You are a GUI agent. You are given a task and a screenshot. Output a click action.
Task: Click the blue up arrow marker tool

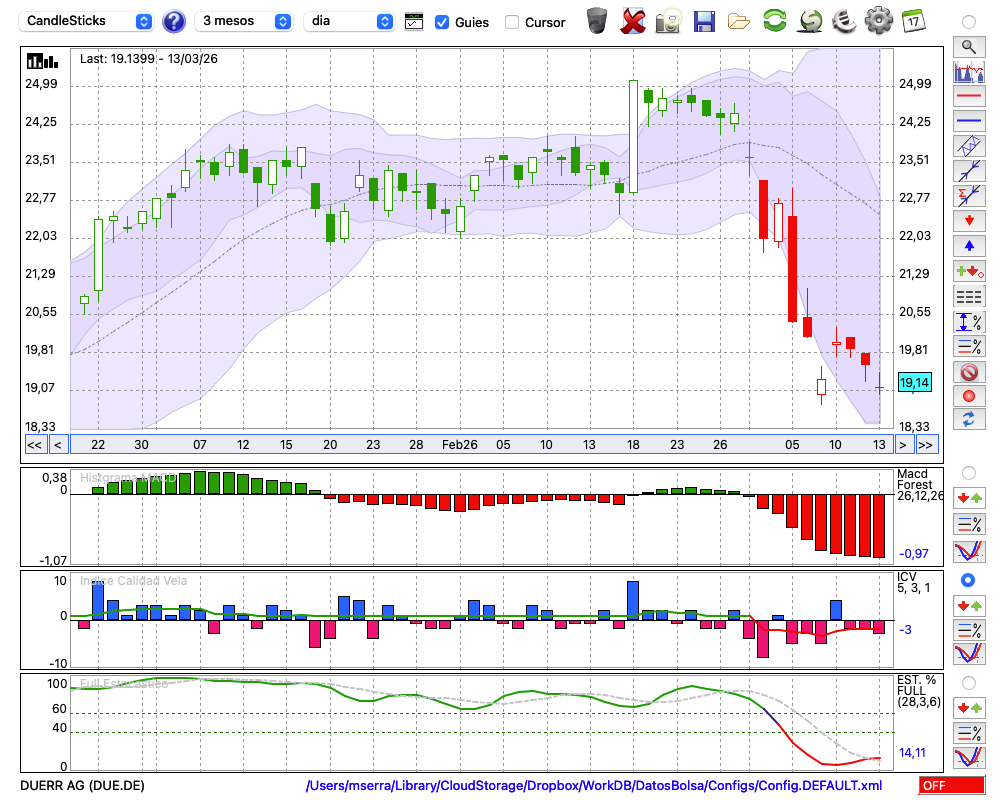coord(969,246)
